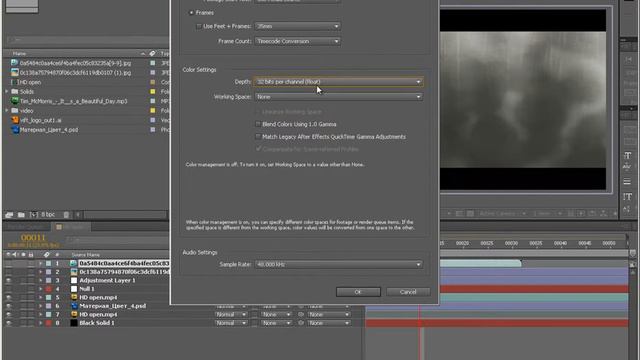Click red label swatch of Null 1 layer
This screenshot has width=640, height=360.
(48, 289)
